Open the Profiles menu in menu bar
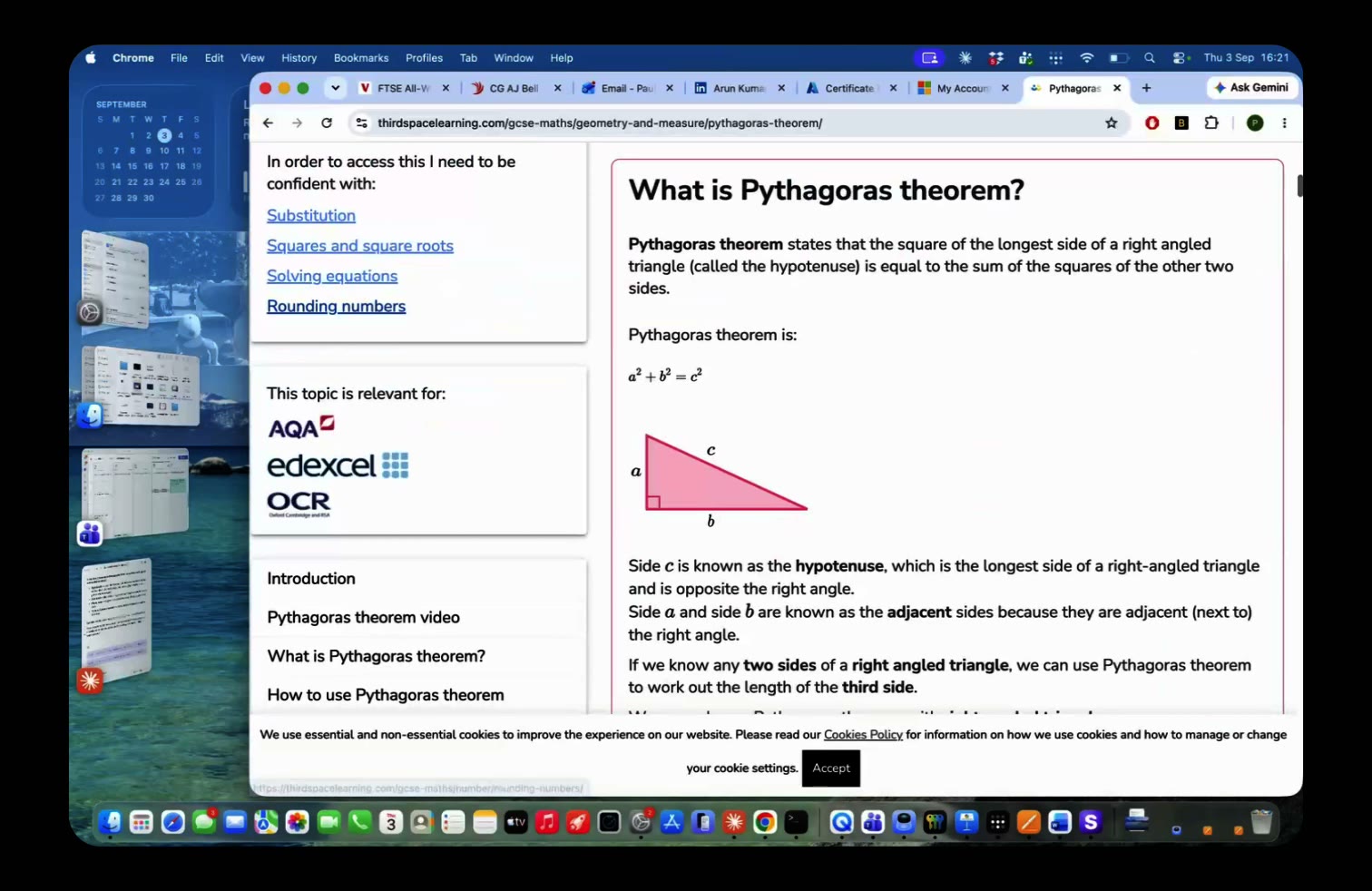The height and width of the screenshot is (891, 1372). (x=424, y=58)
